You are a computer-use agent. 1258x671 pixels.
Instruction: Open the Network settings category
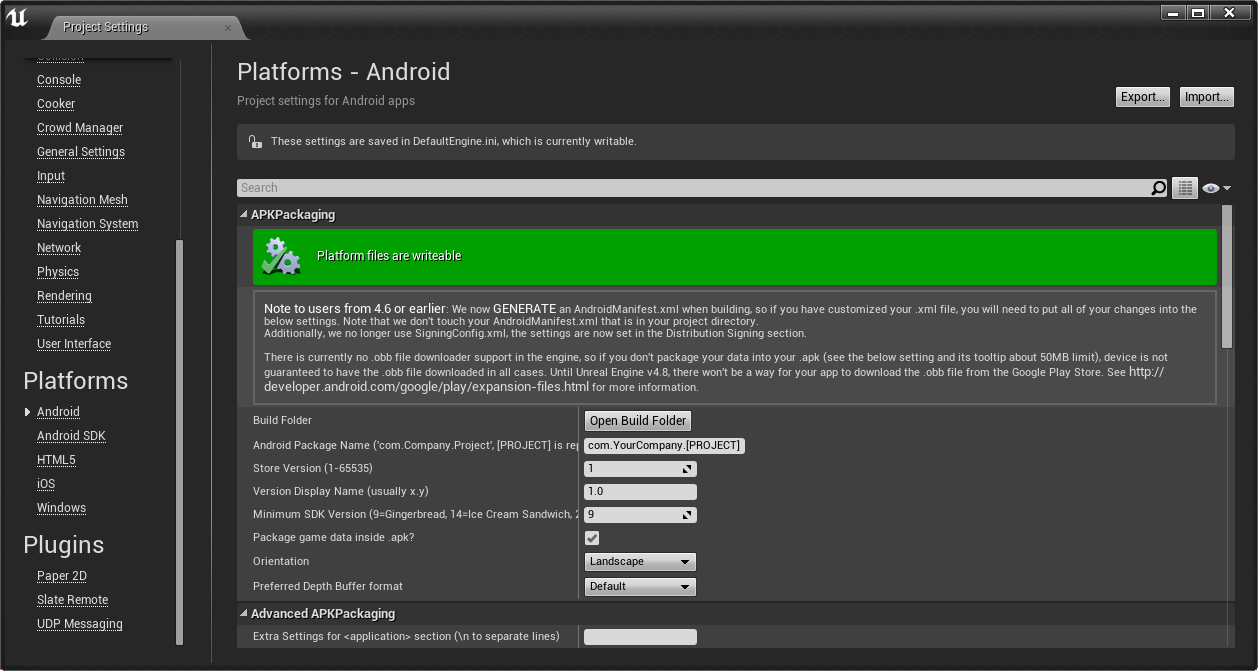pos(59,248)
